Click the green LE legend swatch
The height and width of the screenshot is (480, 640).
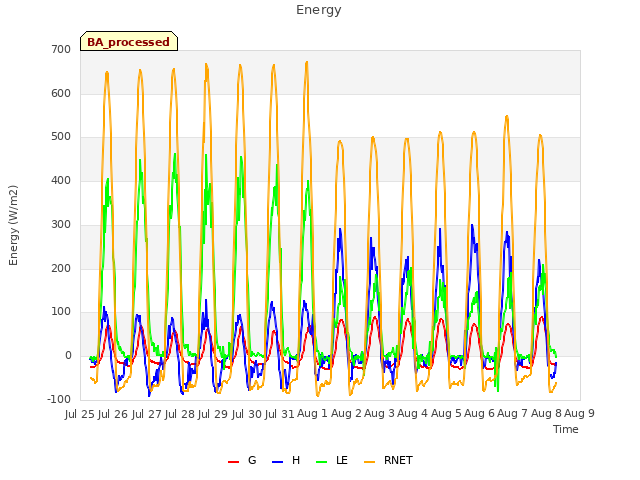[x=322, y=462]
